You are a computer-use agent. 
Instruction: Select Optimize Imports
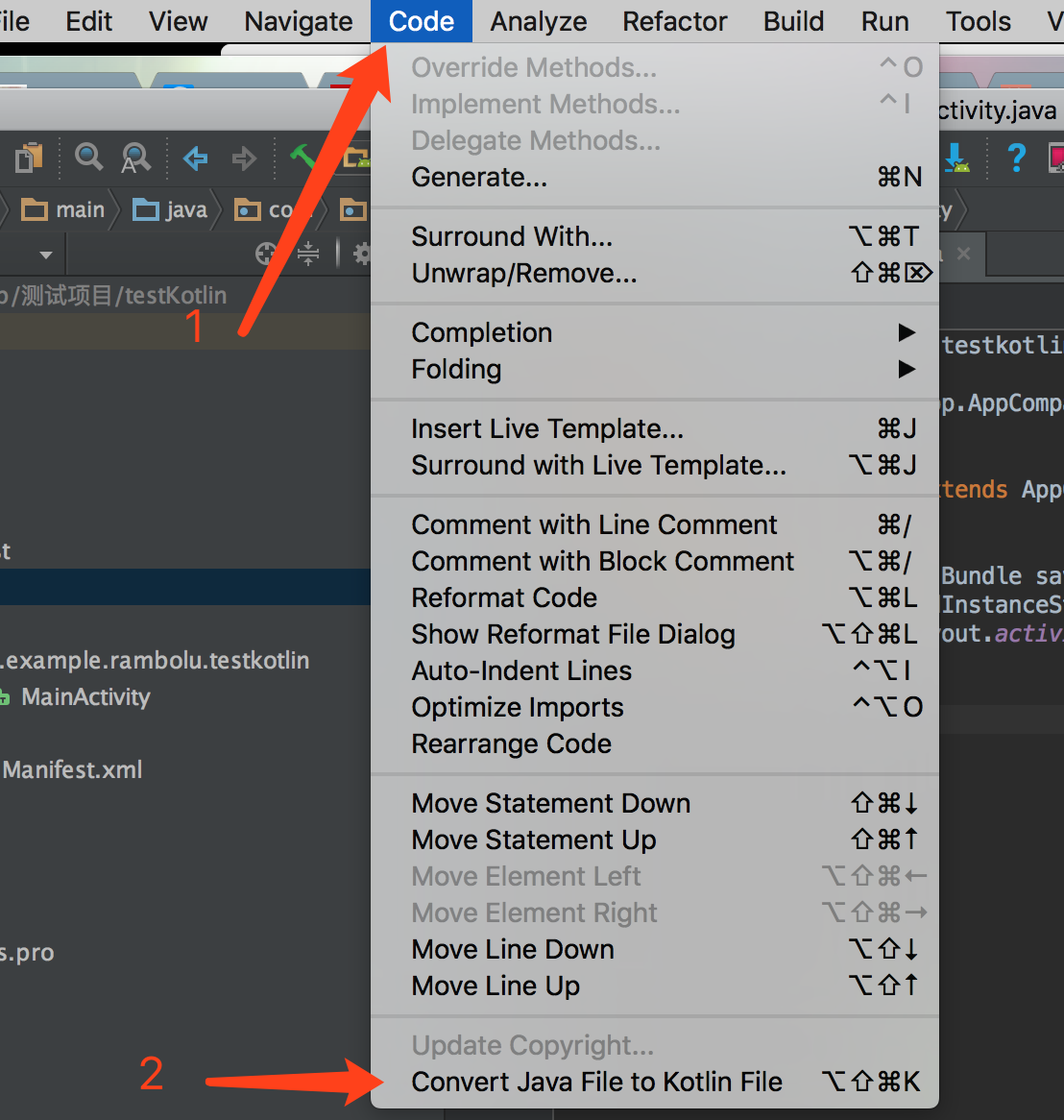coord(655,707)
